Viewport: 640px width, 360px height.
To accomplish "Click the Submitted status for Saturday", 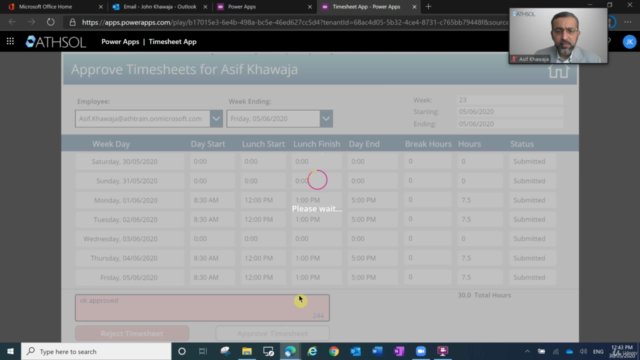I will click(532, 162).
